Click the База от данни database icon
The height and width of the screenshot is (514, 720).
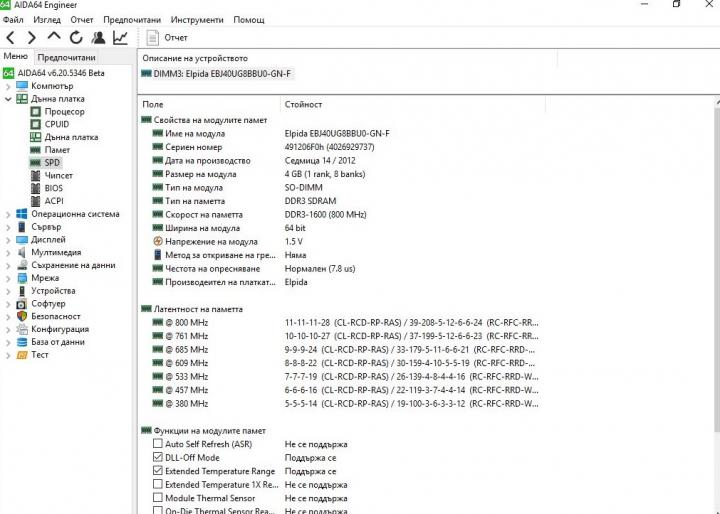point(22,342)
